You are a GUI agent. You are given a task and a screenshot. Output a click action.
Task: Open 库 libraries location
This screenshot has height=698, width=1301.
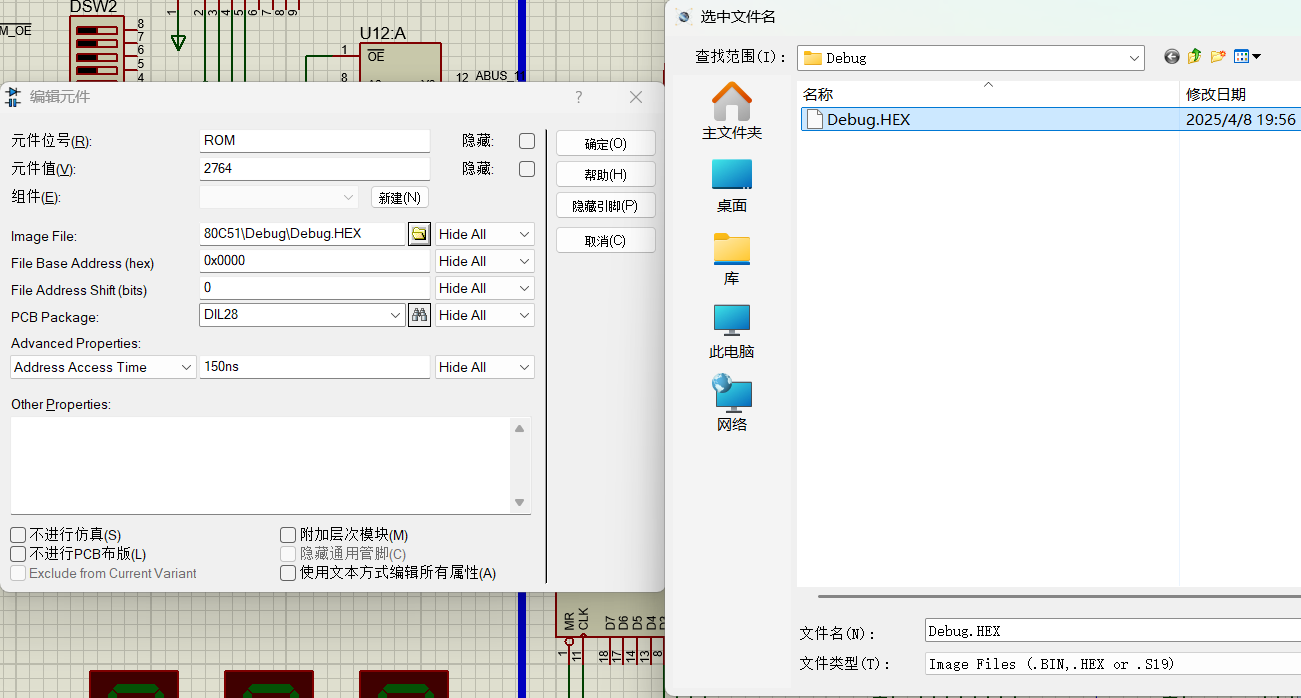[x=732, y=259]
